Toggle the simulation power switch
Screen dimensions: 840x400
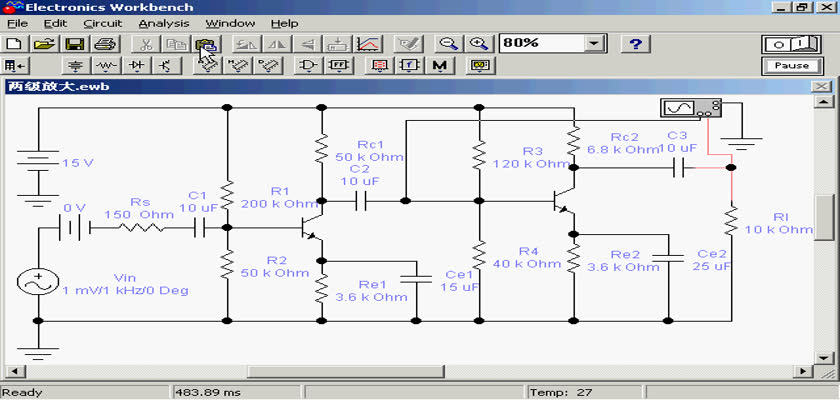click(x=792, y=43)
